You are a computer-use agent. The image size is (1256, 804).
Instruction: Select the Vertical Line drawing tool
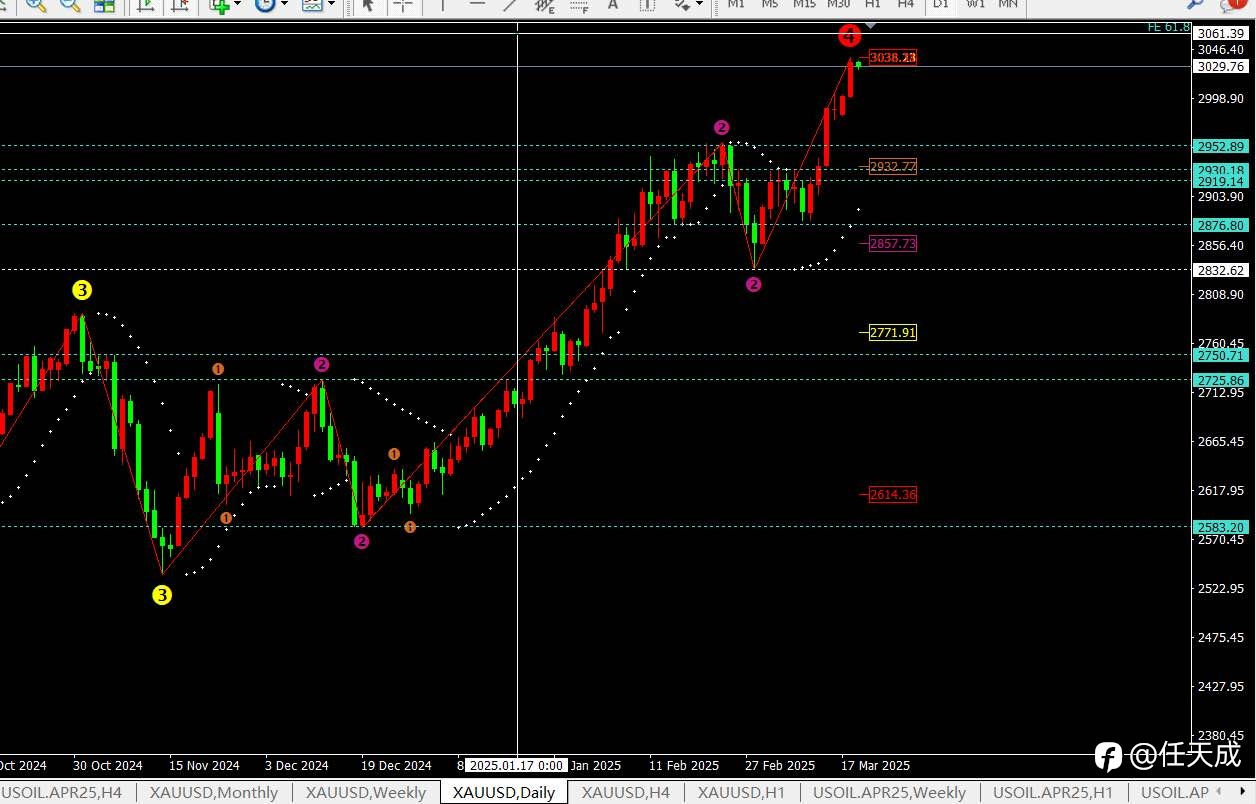443,5
